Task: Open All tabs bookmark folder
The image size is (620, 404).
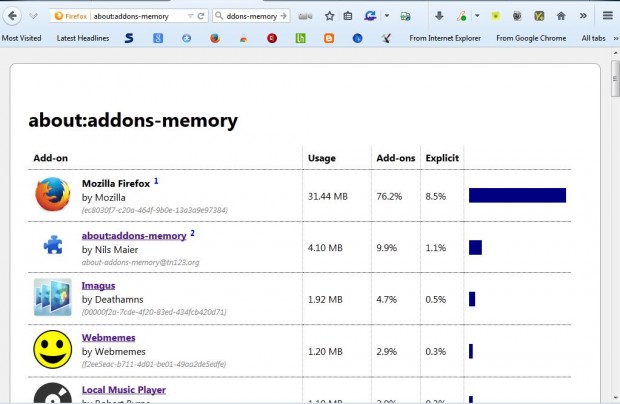Action: pyautogui.click(x=593, y=38)
